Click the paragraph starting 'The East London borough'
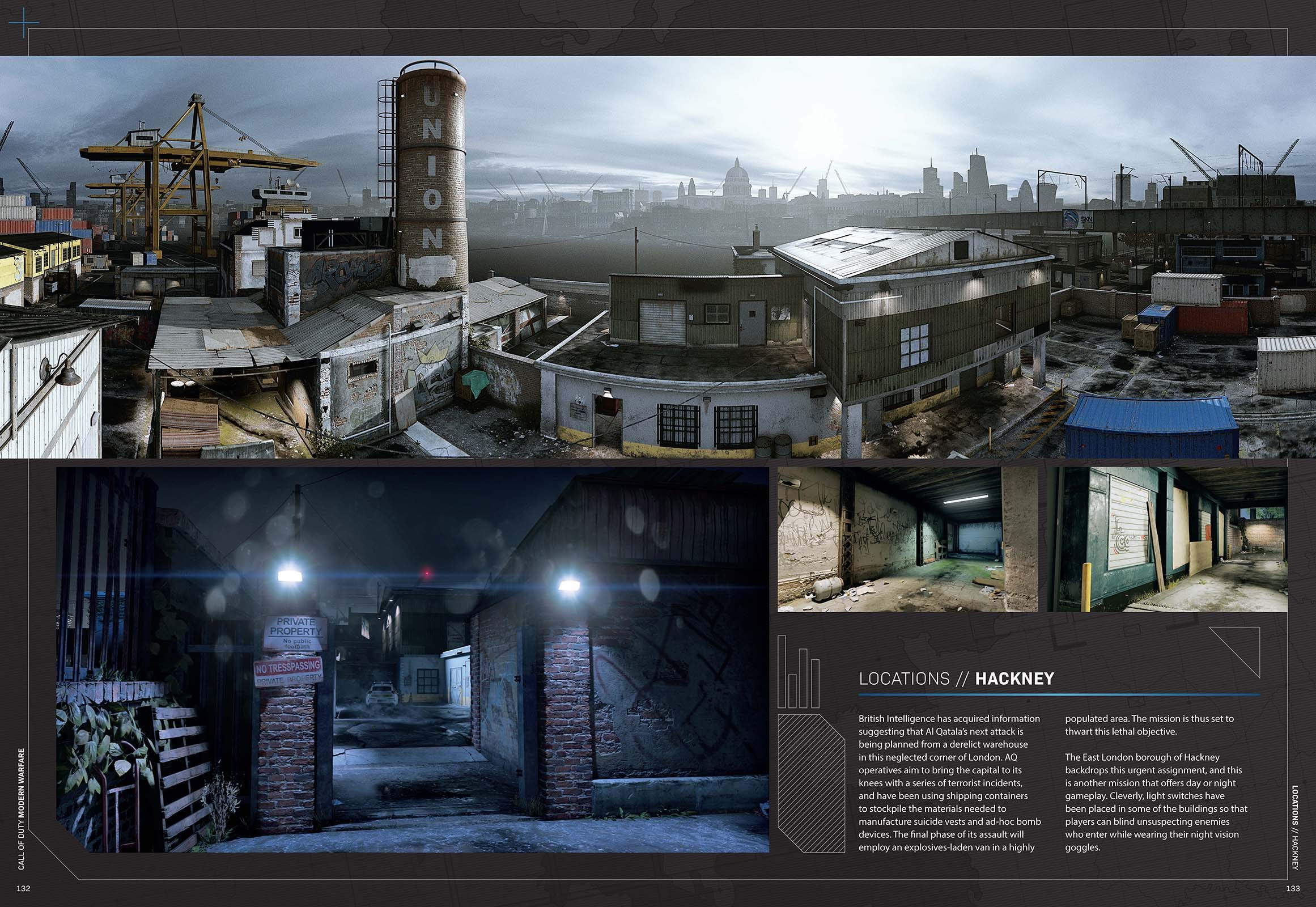 tap(1156, 802)
